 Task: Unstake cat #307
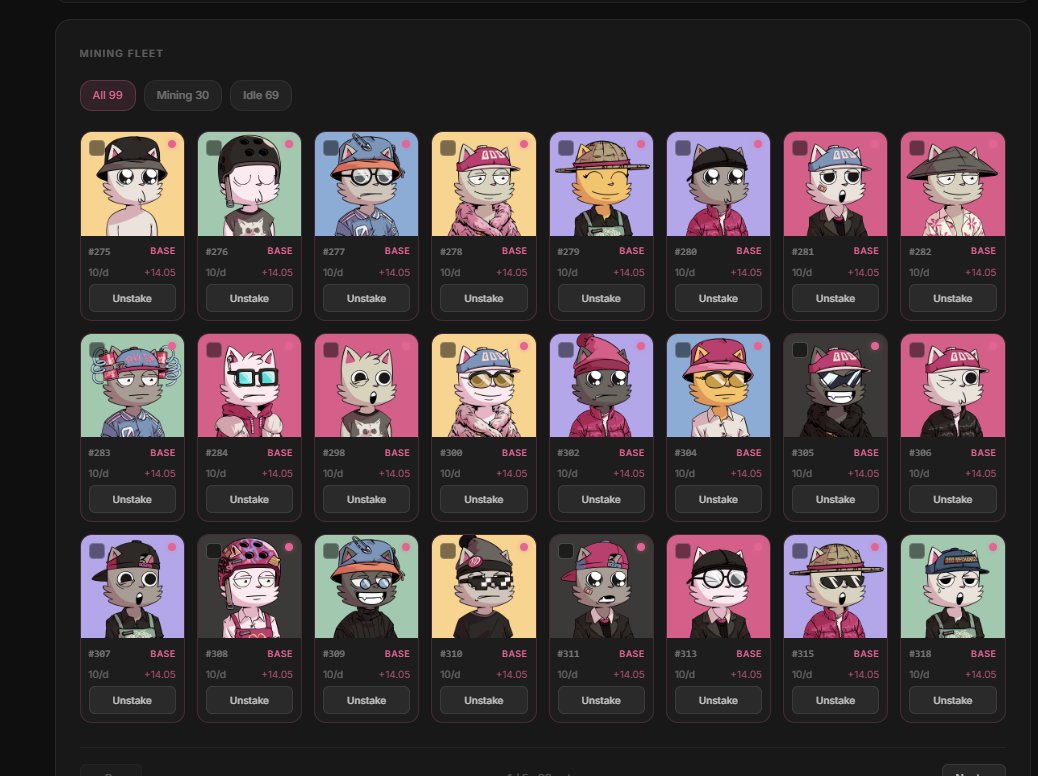pos(132,701)
